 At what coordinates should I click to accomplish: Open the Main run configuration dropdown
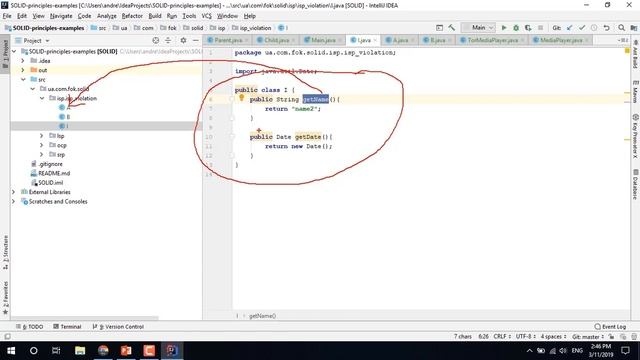tap(478, 28)
